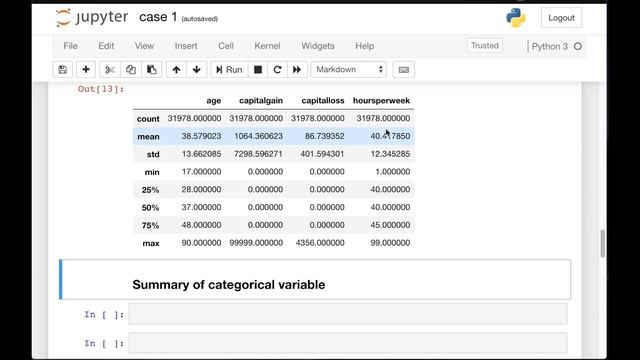Open the cell type Markdown dropdown
The width and height of the screenshot is (640, 360).
point(349,70)
